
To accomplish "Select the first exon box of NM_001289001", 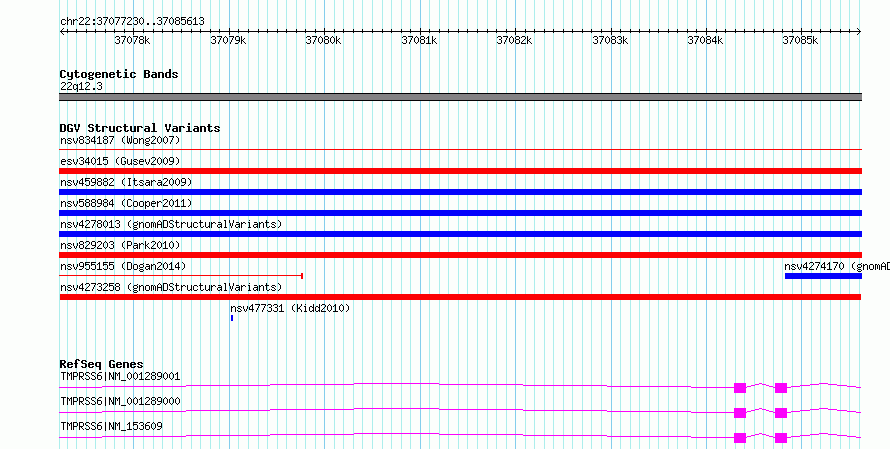I will 740,388.
